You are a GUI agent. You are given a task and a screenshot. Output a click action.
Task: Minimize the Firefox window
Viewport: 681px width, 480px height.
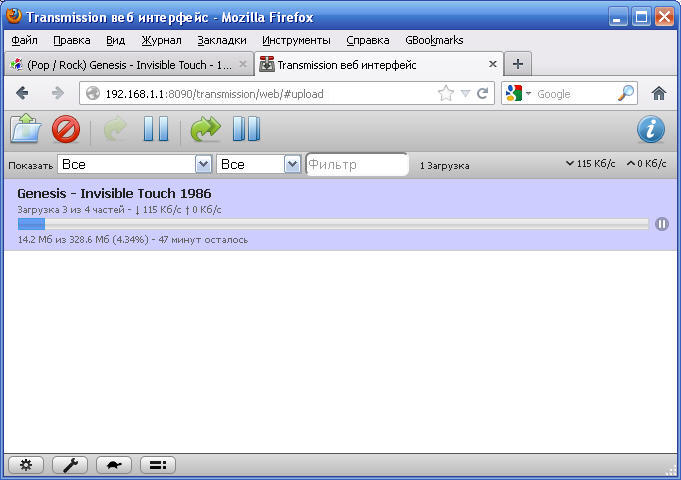point(618,17)
